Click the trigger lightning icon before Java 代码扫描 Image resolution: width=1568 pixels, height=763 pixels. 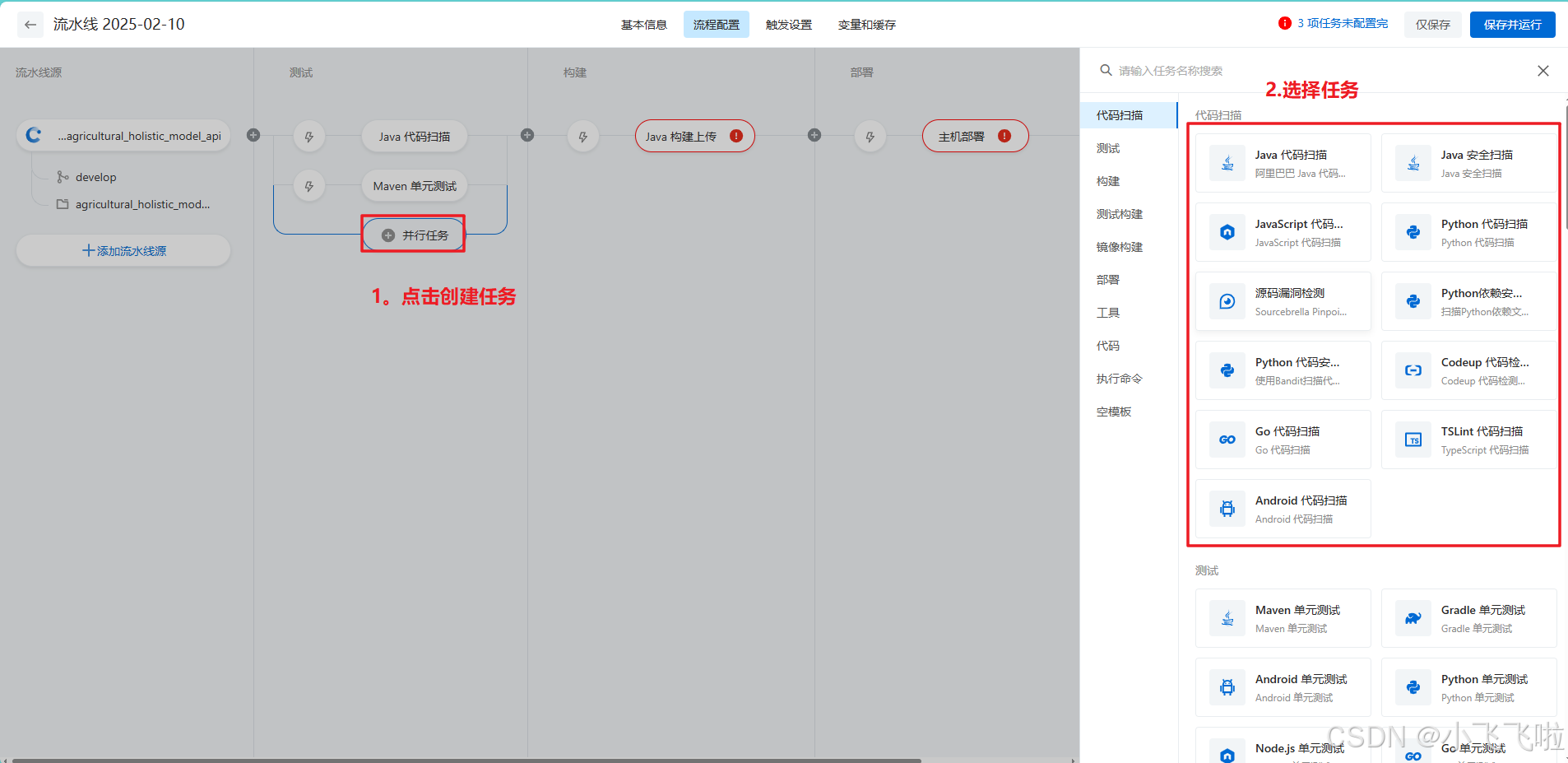pos(309,137)
